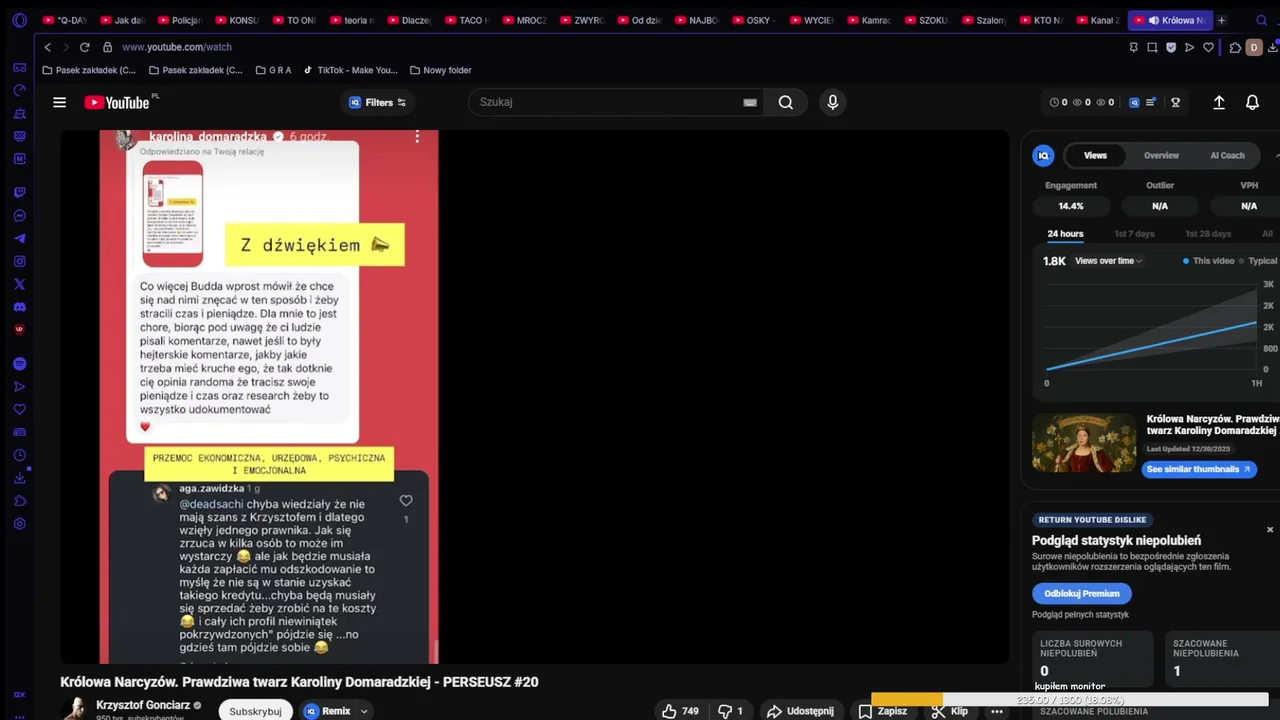
Task: Start voice search with microphone
Action: [832, 102]
